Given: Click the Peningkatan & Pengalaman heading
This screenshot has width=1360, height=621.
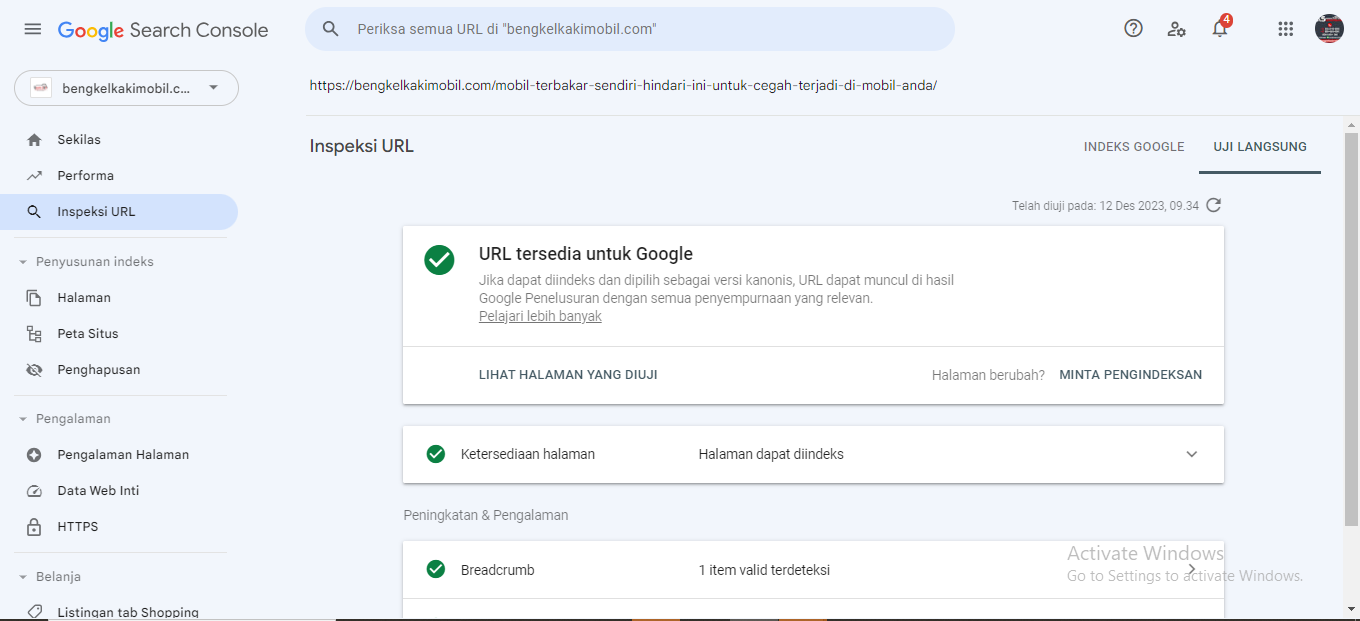Looking at the screenshot, I should tap(486, 515).
